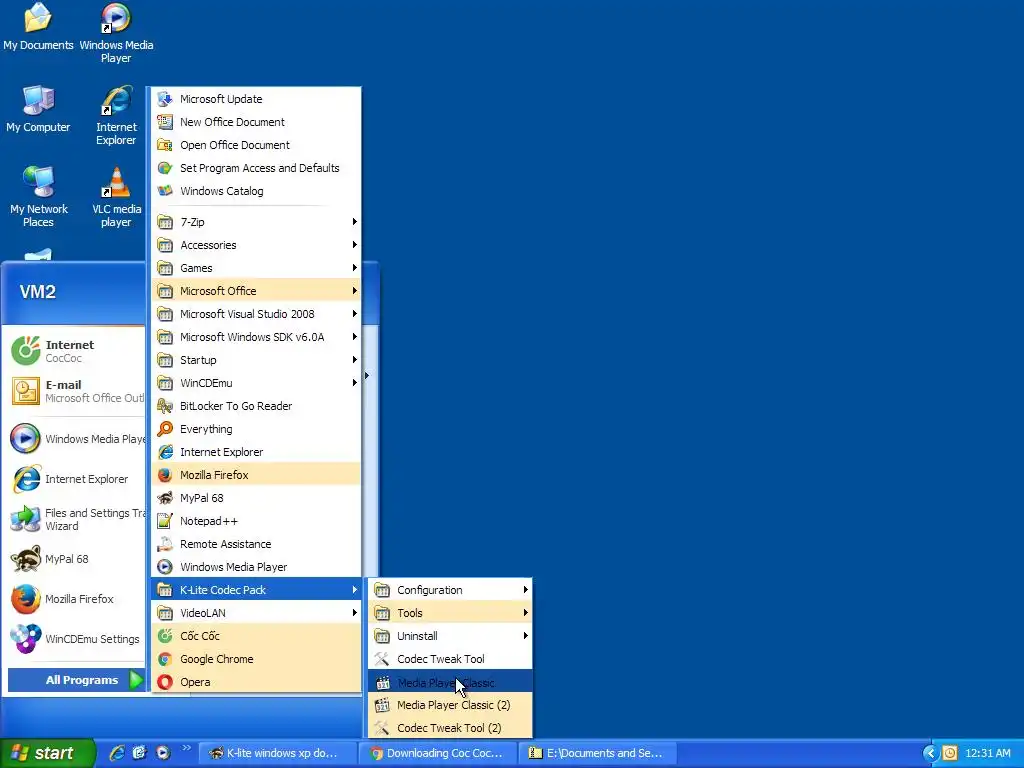Click the Opera icon in programs list
The height and width of the screenshot is (768, 1024).
165,682
